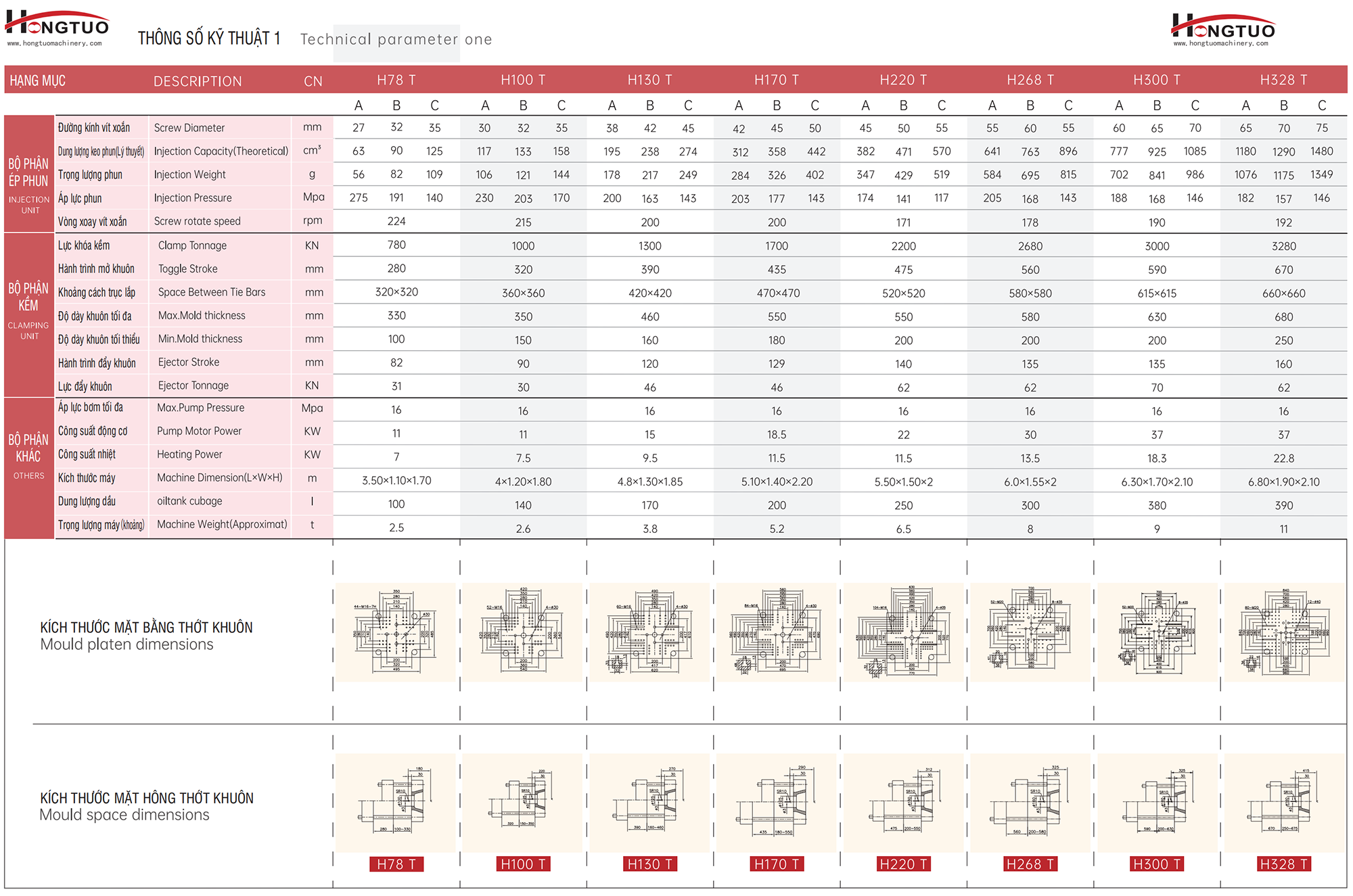The image size is (1353, 896).
Task: Select the INJECTION UNIT red section block
Action: click(29, 174)
